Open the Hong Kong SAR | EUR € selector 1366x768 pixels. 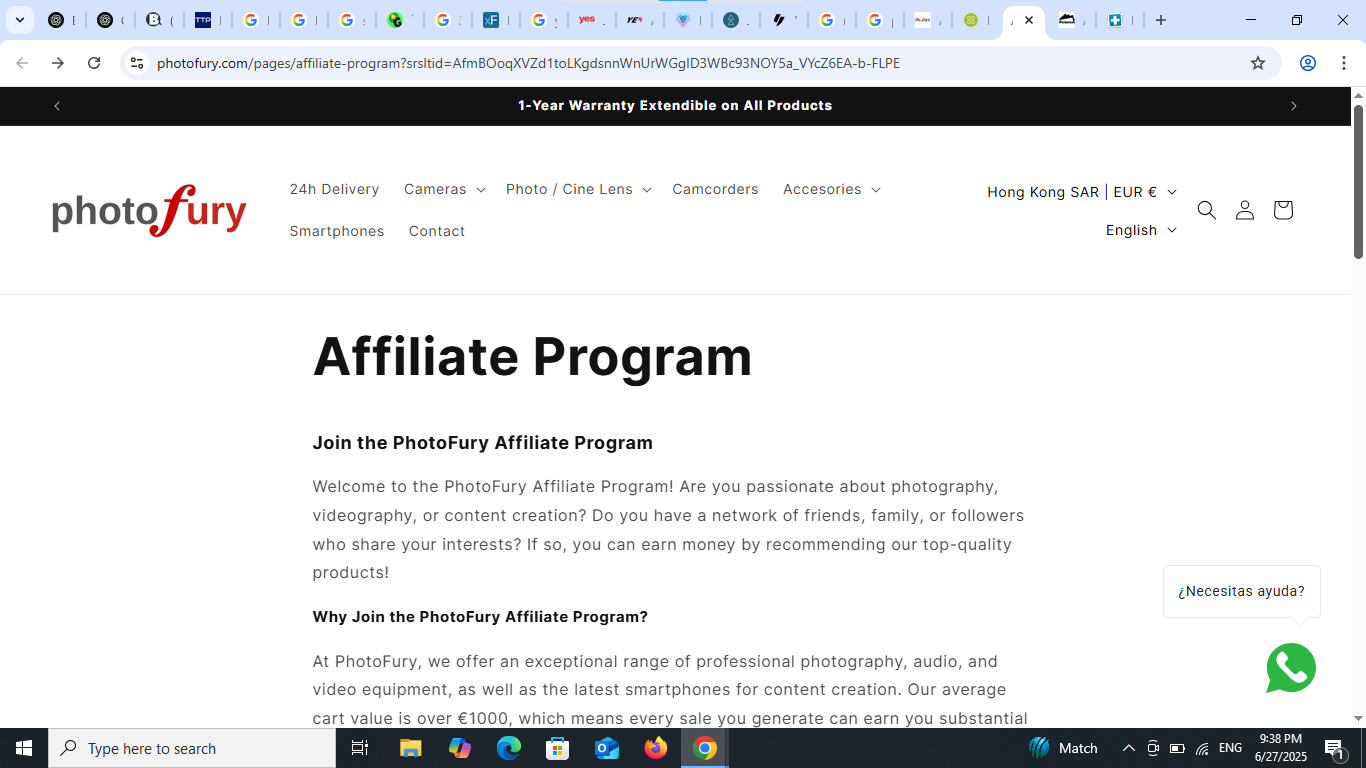pos(1082,192)
